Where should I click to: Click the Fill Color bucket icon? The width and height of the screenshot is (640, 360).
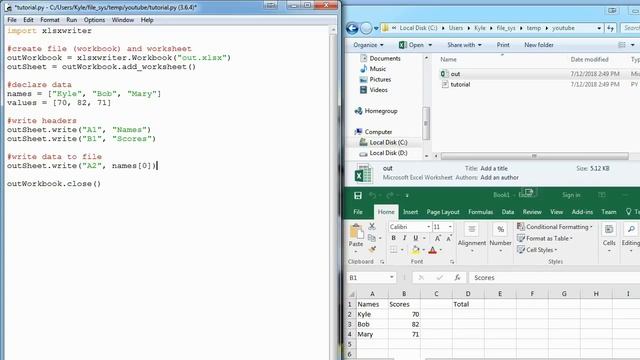[x=416, y=249]
